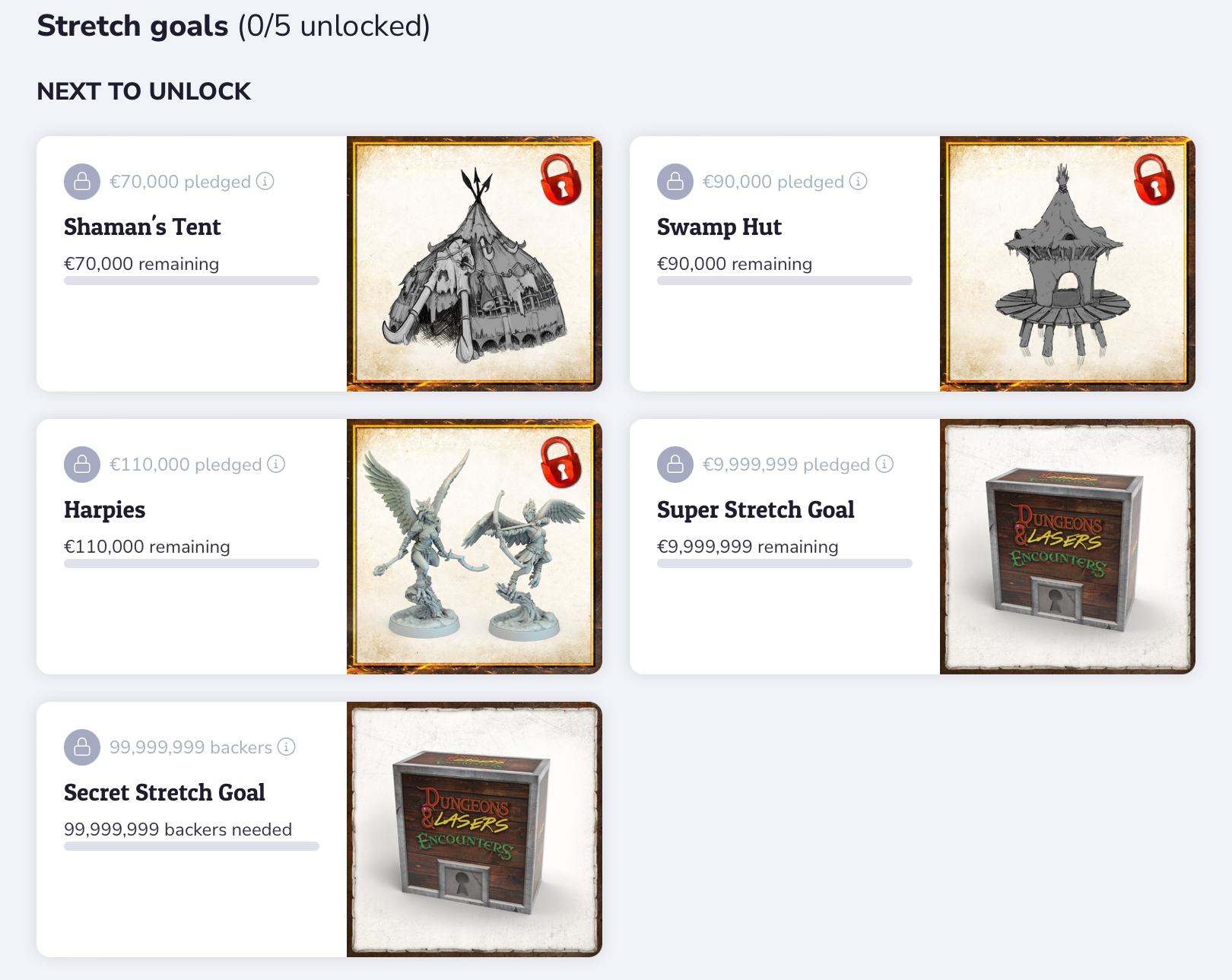Click the lock badge on Shaman's Tent card
This screenshot has width=1232, height=980.
coord(82,182)
